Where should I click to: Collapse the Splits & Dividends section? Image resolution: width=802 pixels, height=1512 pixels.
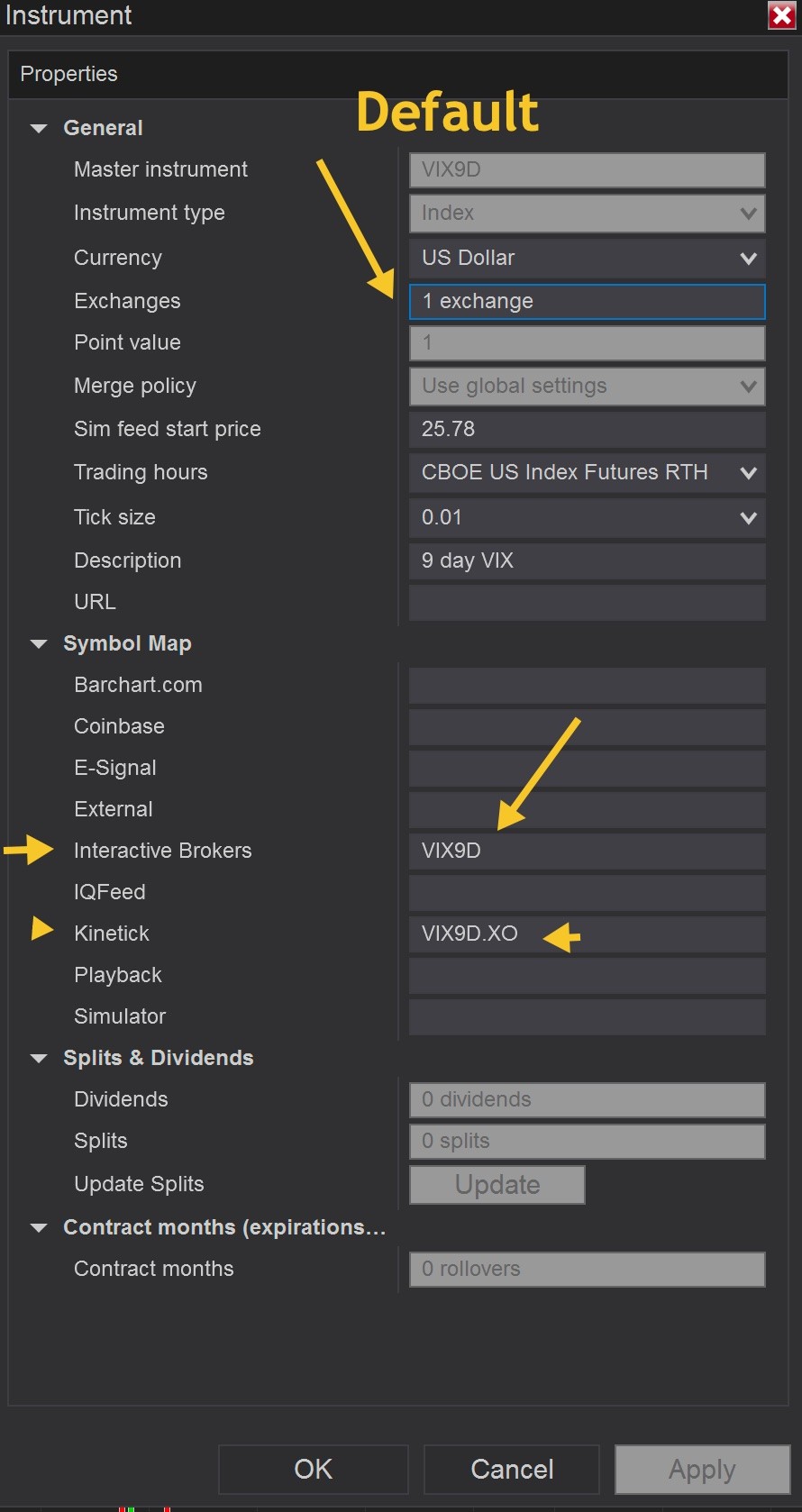(x=39, y=1059)
